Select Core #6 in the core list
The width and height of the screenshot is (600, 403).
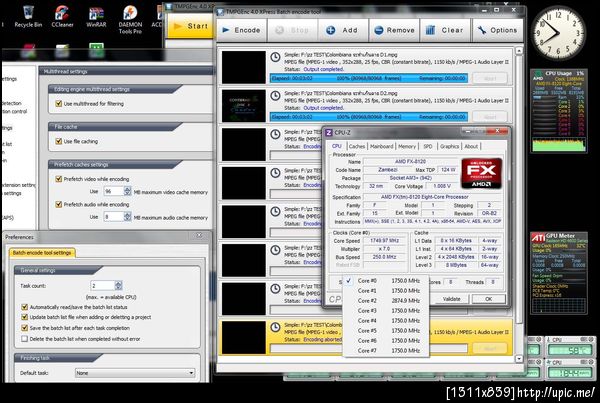386,340
